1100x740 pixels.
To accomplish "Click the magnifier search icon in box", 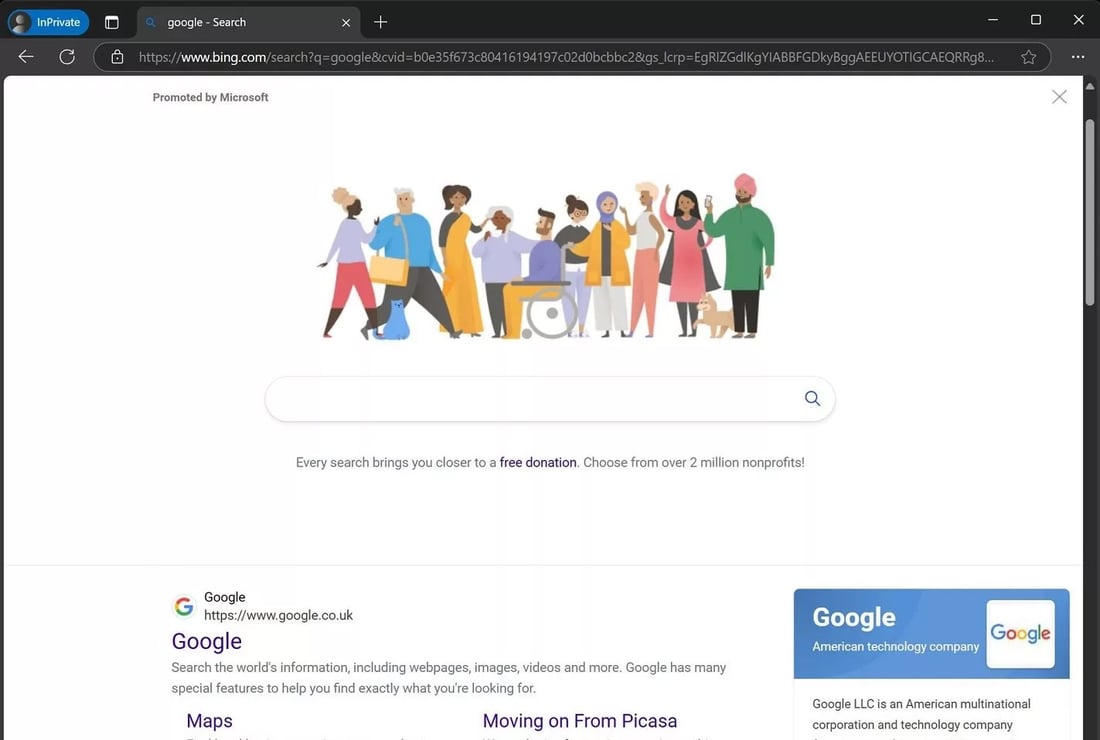I will (812, 398).
